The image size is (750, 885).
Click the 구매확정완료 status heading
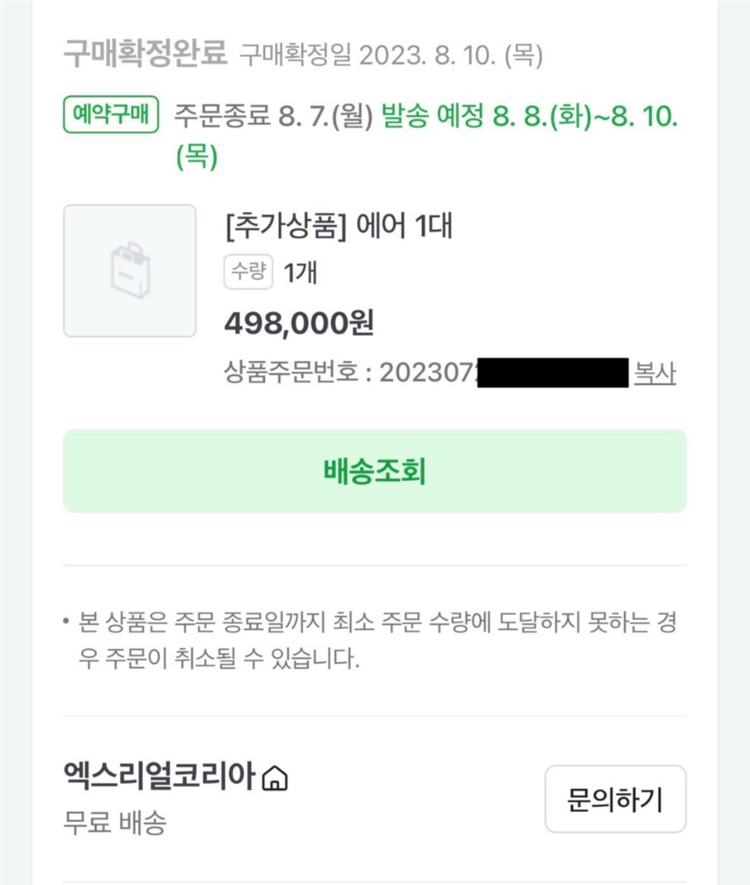pos(145,53)
